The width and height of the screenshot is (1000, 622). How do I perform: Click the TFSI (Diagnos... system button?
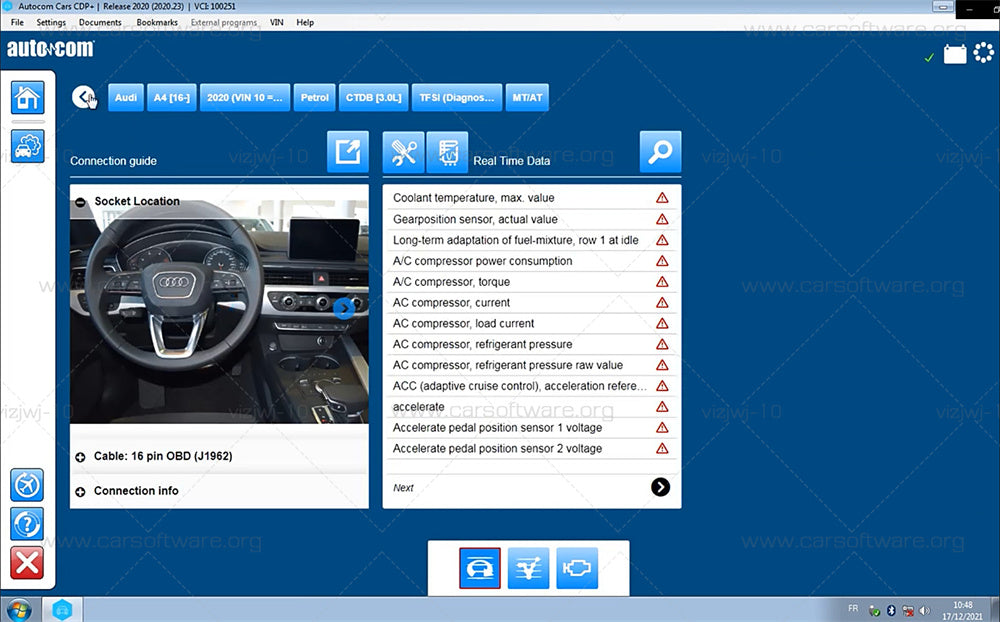tap(457, 98)
